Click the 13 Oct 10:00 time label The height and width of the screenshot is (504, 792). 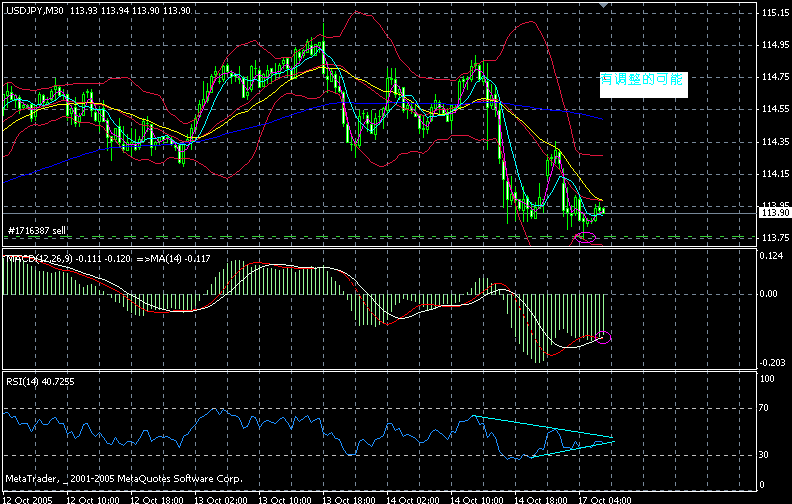pyautogui.click(x=285, y=500)
